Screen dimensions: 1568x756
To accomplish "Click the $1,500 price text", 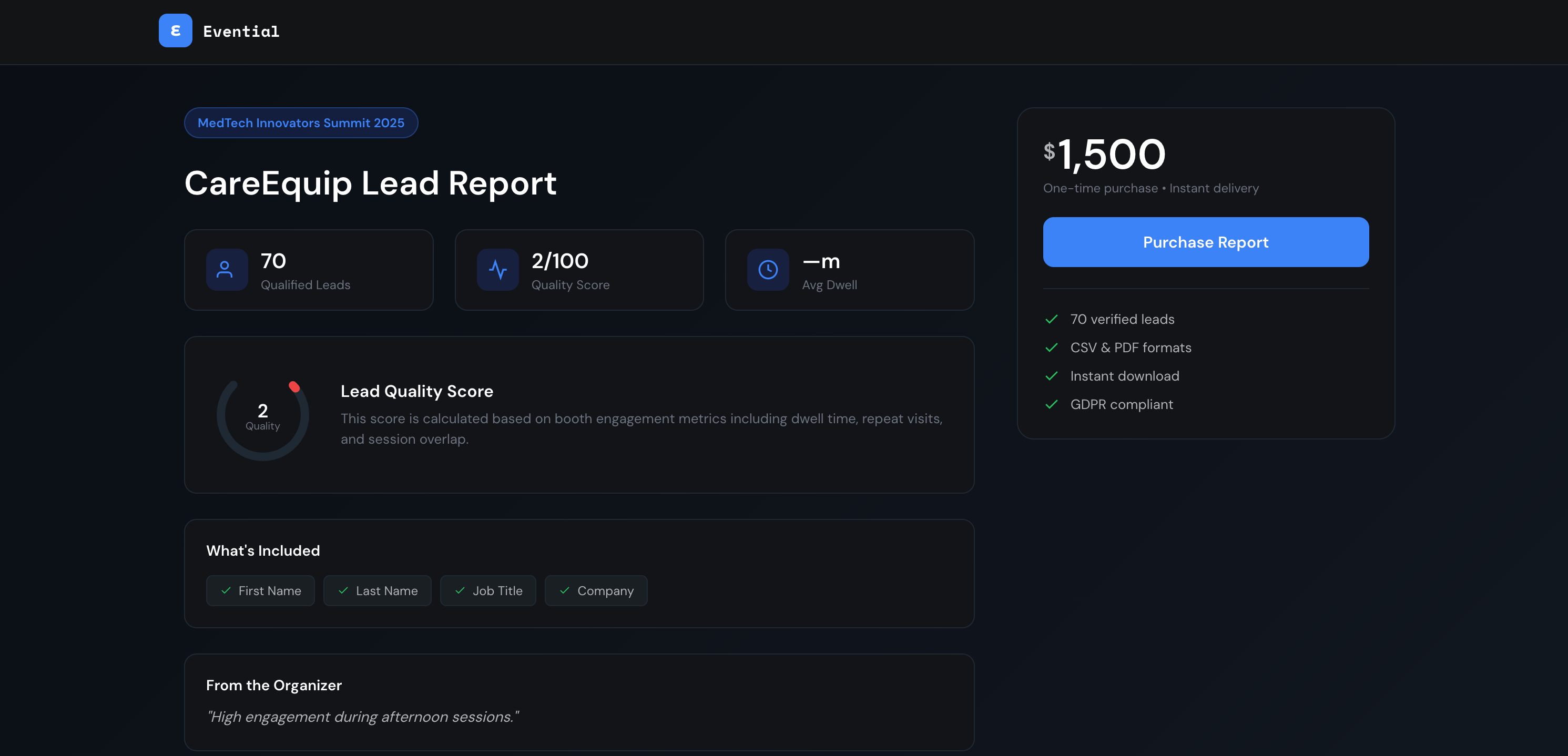I will coord(1104,154).
